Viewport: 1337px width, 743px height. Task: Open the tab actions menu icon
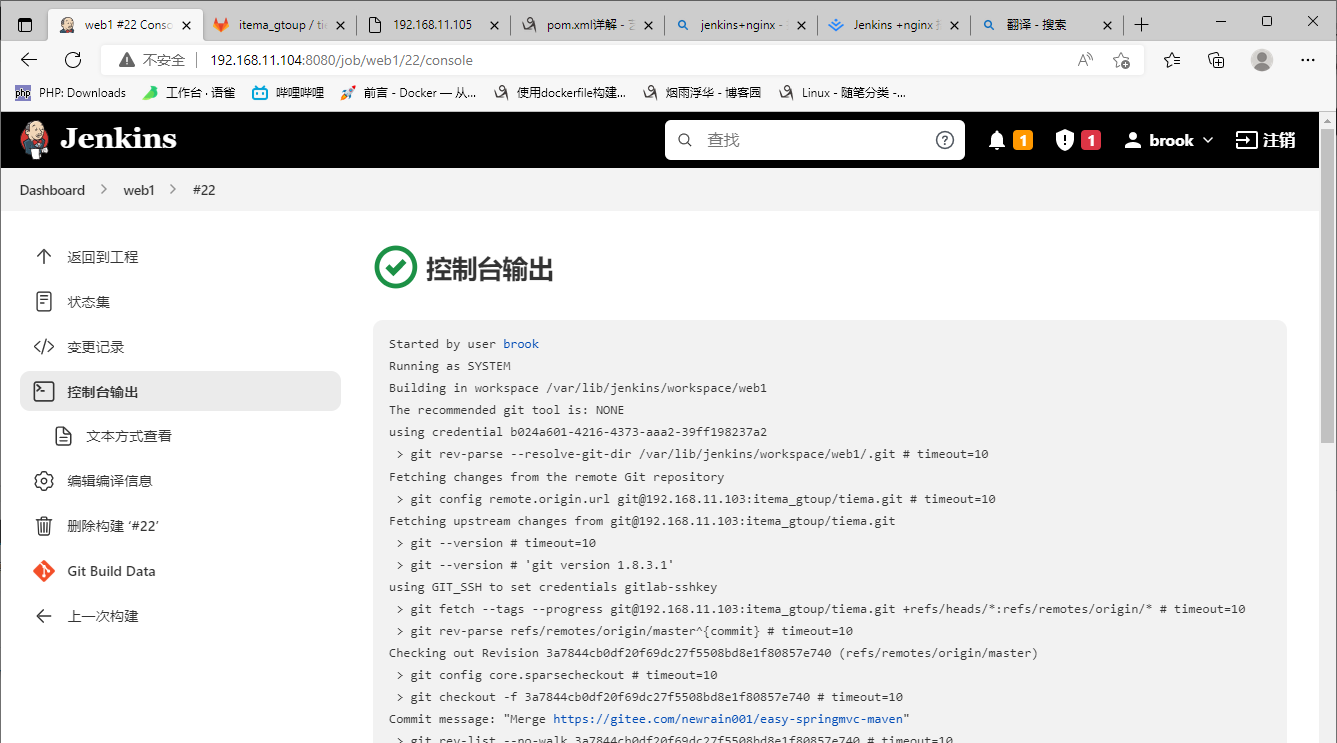pyautogui.click(x=25, y=25)
